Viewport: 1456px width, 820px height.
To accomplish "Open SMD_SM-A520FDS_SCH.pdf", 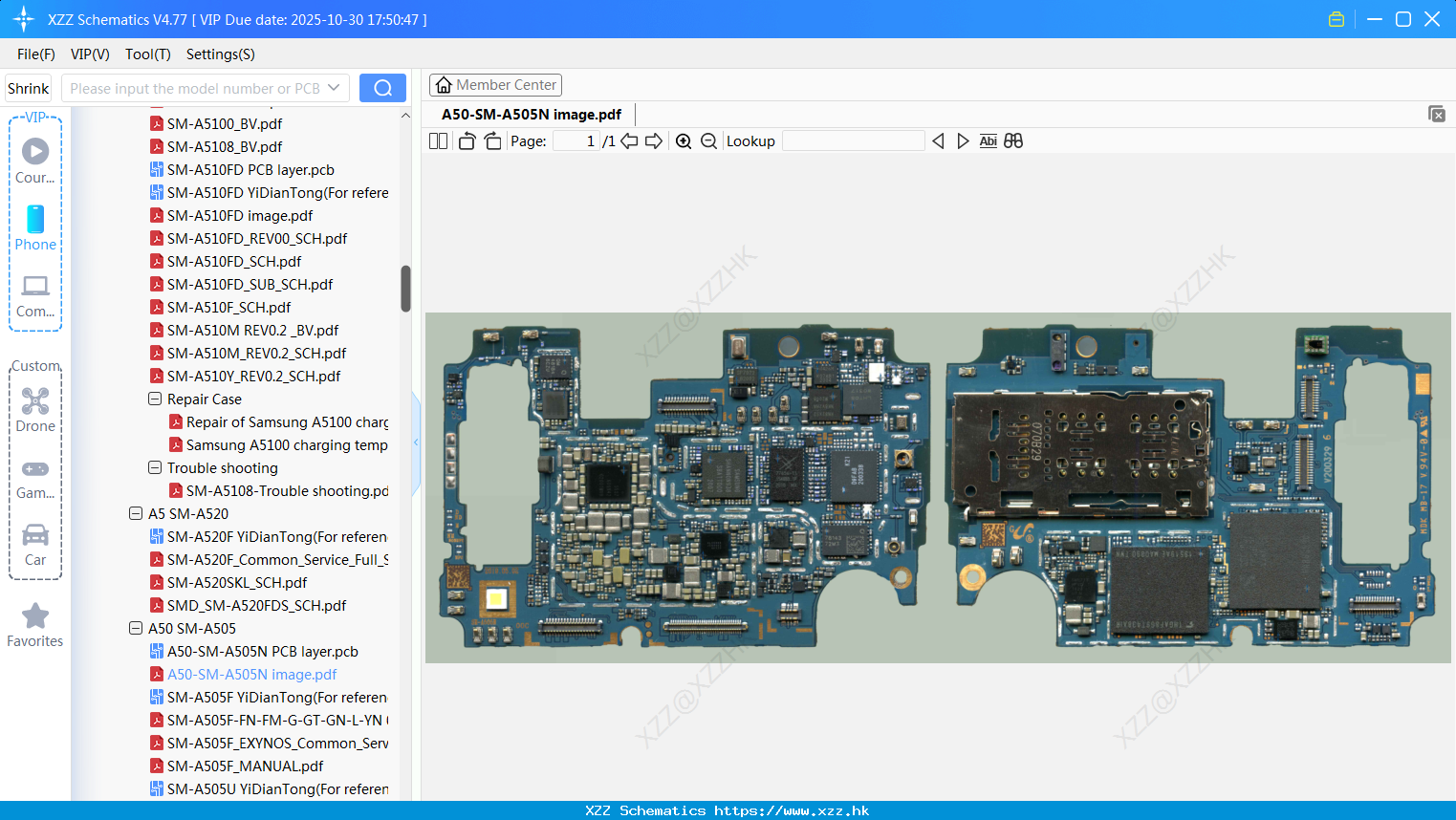I will click(256, 605).
